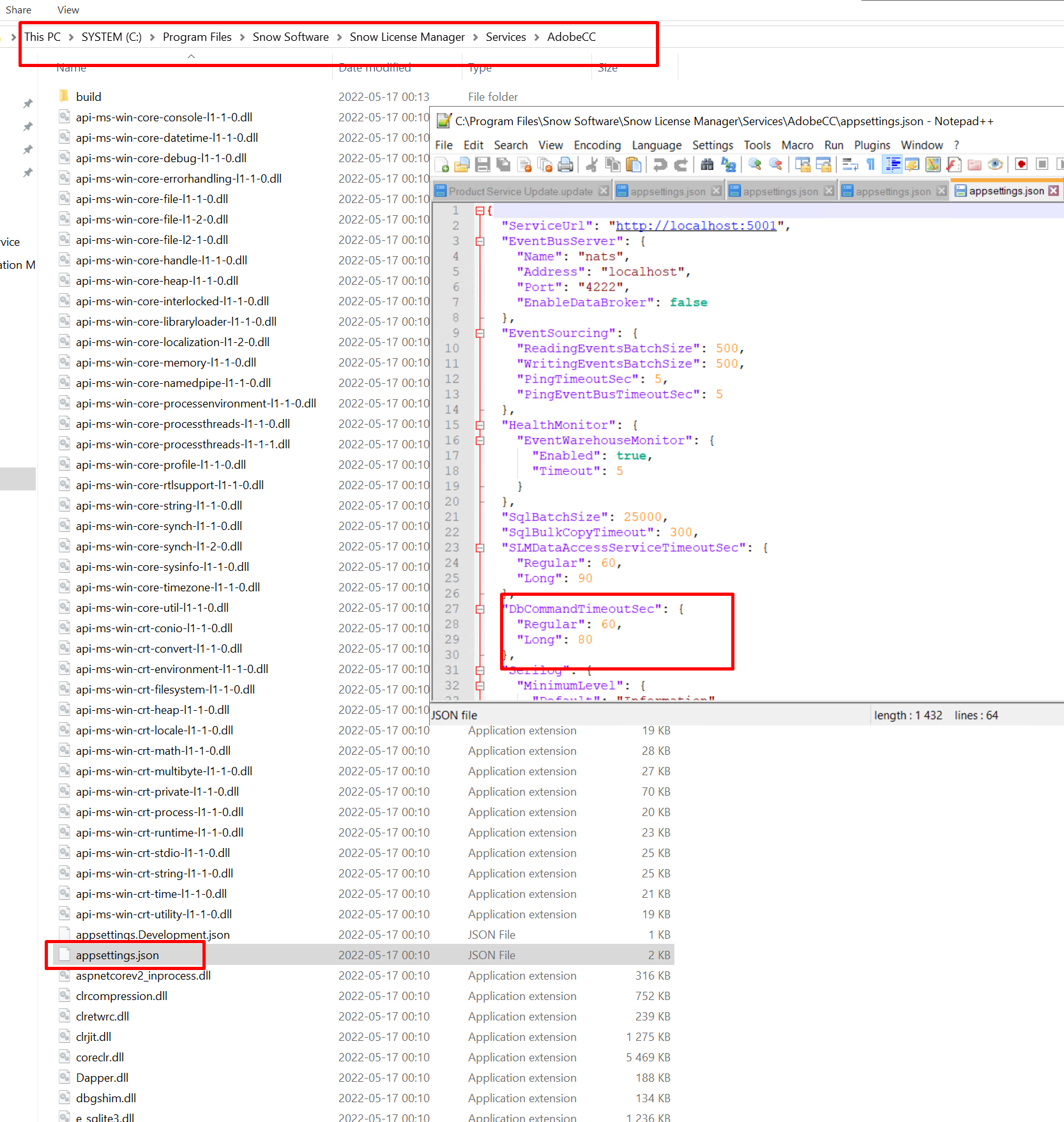Screen dimensions: 1064x1122
Task: Click the Save All toolbar icon
Action: (504, 165)
